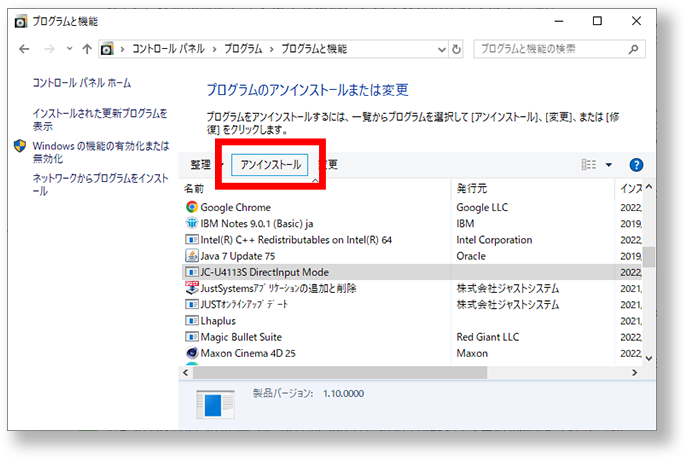Open the recent locations dropdown chevron
Viewport: 686px width, 459px height.
70,49
